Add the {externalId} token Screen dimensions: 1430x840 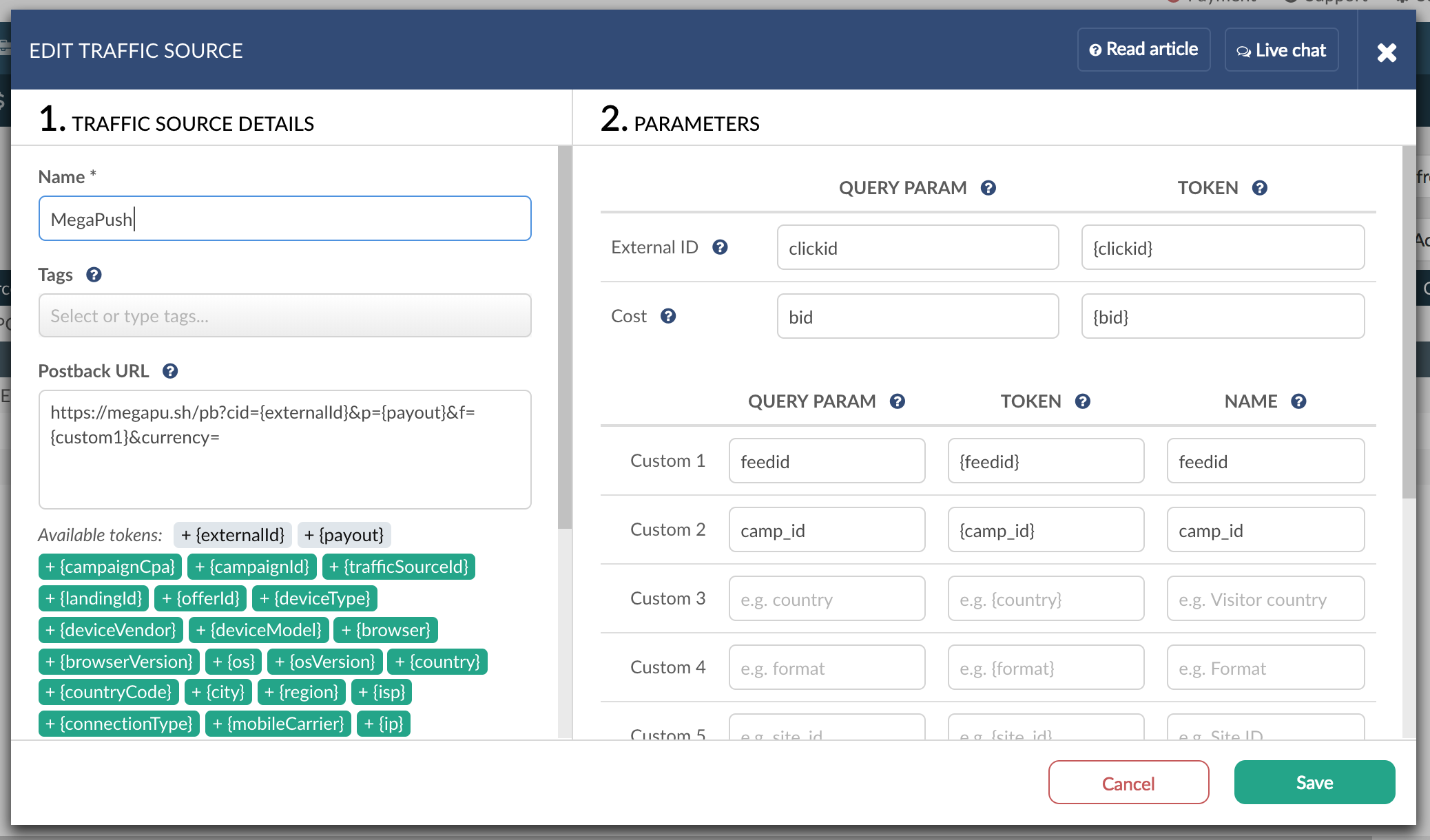[x=233, y=535]
